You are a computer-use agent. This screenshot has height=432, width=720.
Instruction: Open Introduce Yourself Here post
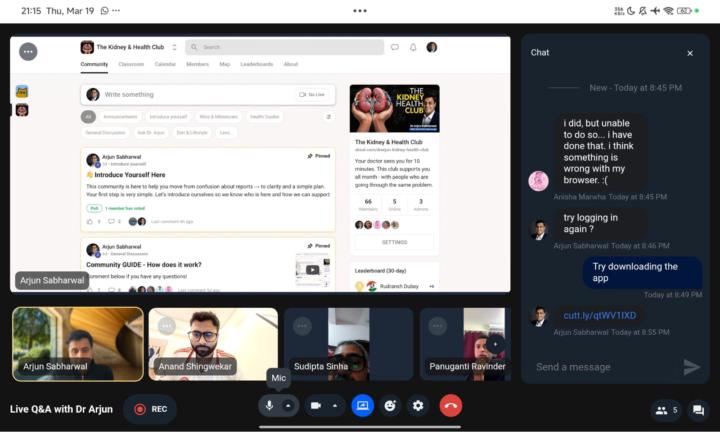tap(129, 175)
